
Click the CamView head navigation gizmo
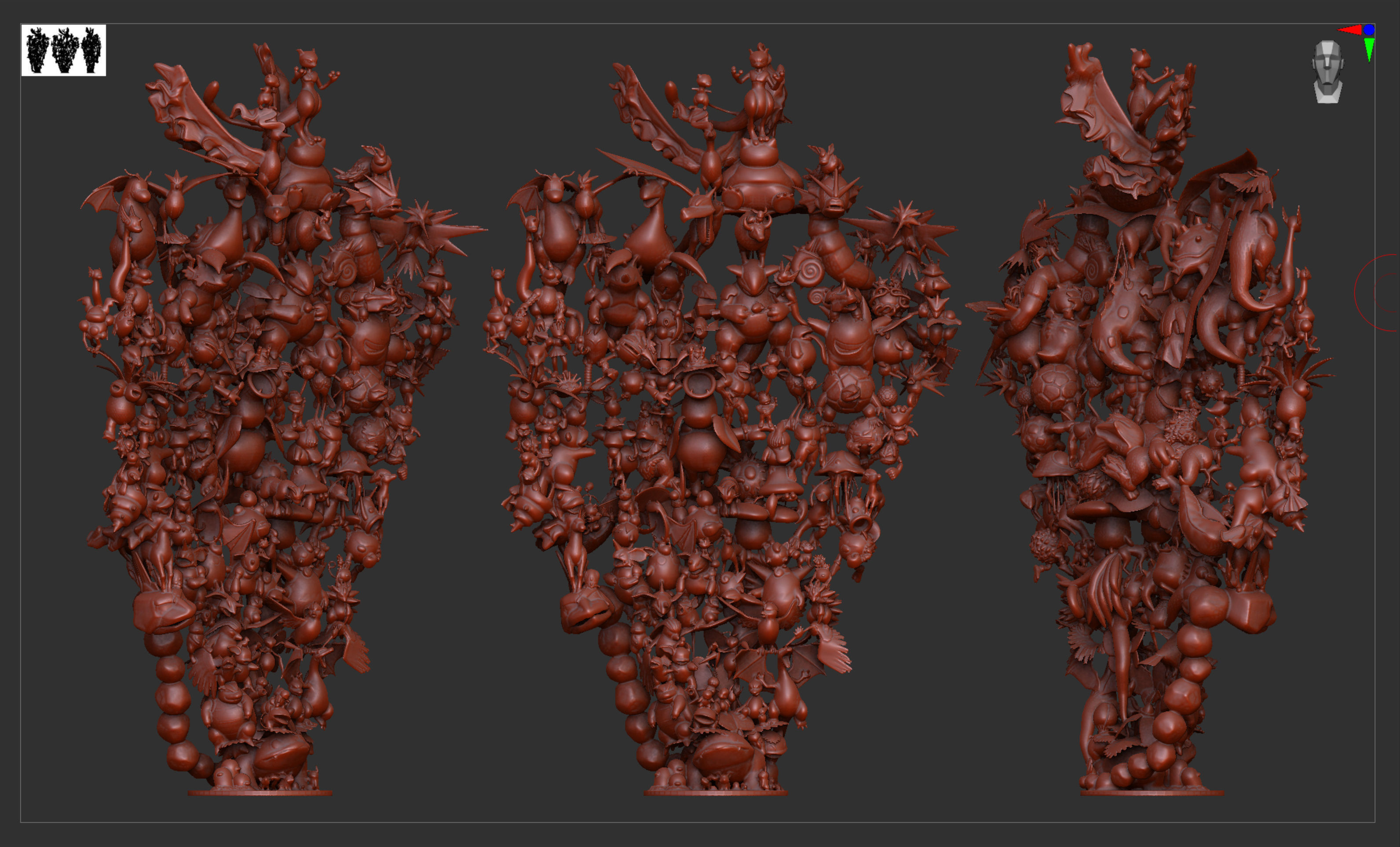[x=1327, y=72]
